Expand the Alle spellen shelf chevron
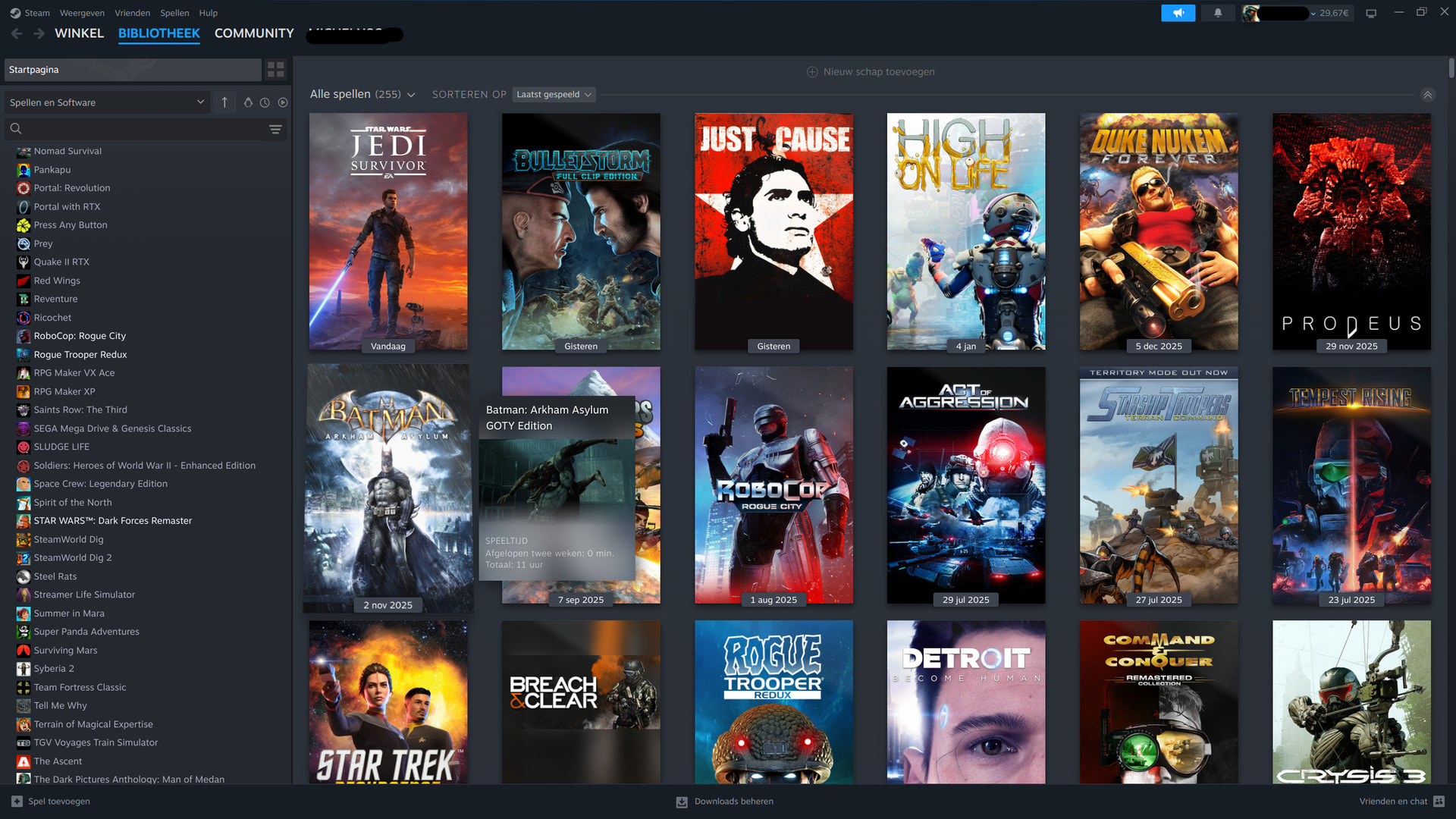Screen dimensions: 1456x819 (x=411, y=95)
